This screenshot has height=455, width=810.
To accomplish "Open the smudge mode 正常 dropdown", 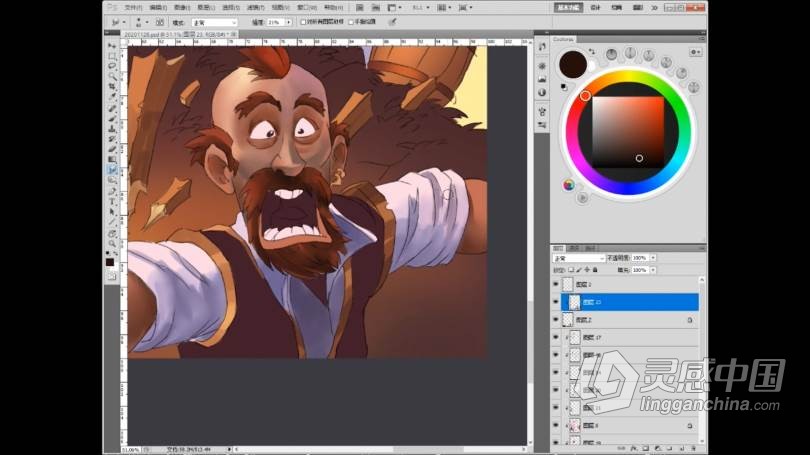I will [x=214, y=23].
